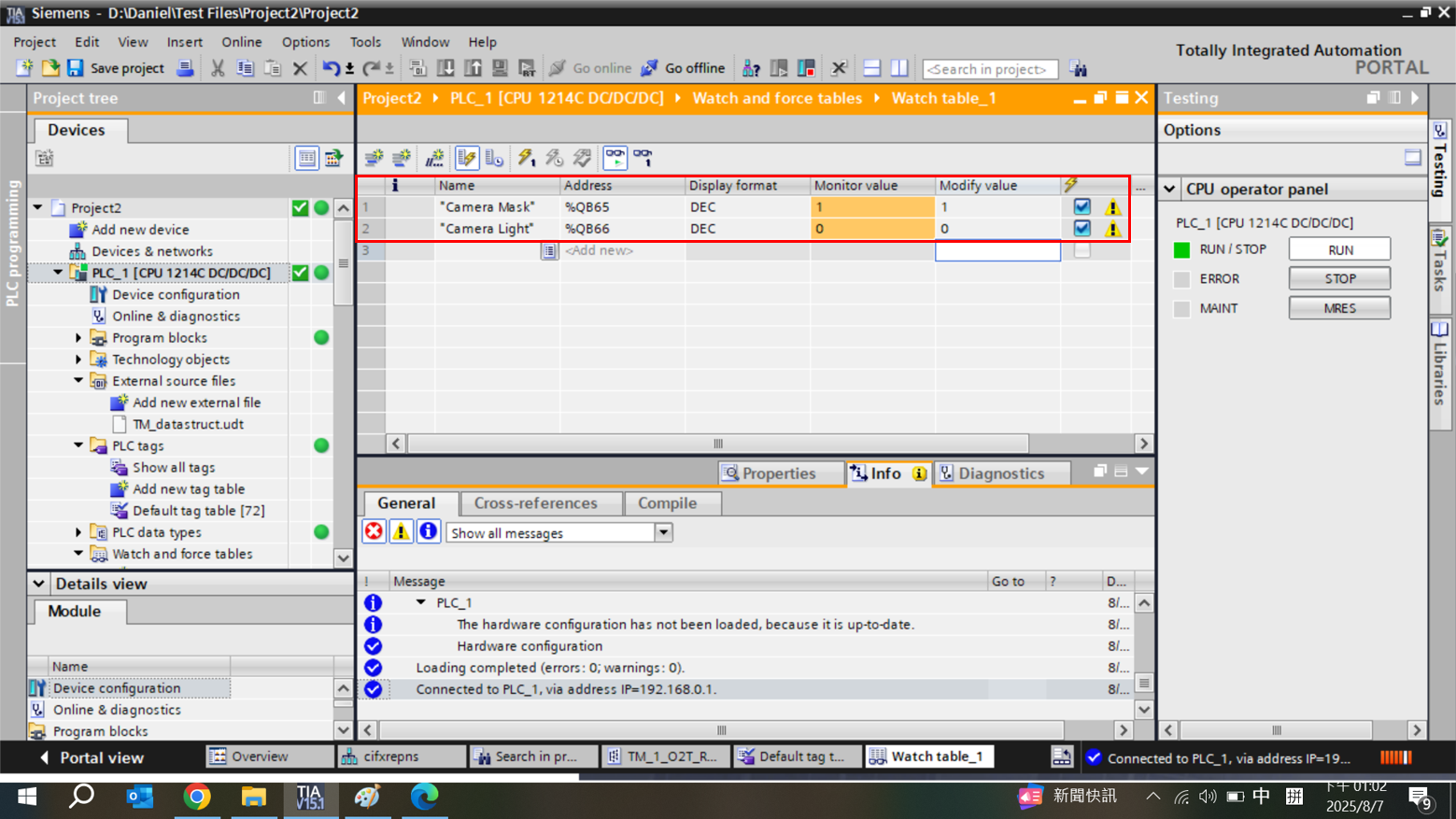This screenshot has width=1456, height=819.
Task: Click the show information filter icon
Action: 428,531
